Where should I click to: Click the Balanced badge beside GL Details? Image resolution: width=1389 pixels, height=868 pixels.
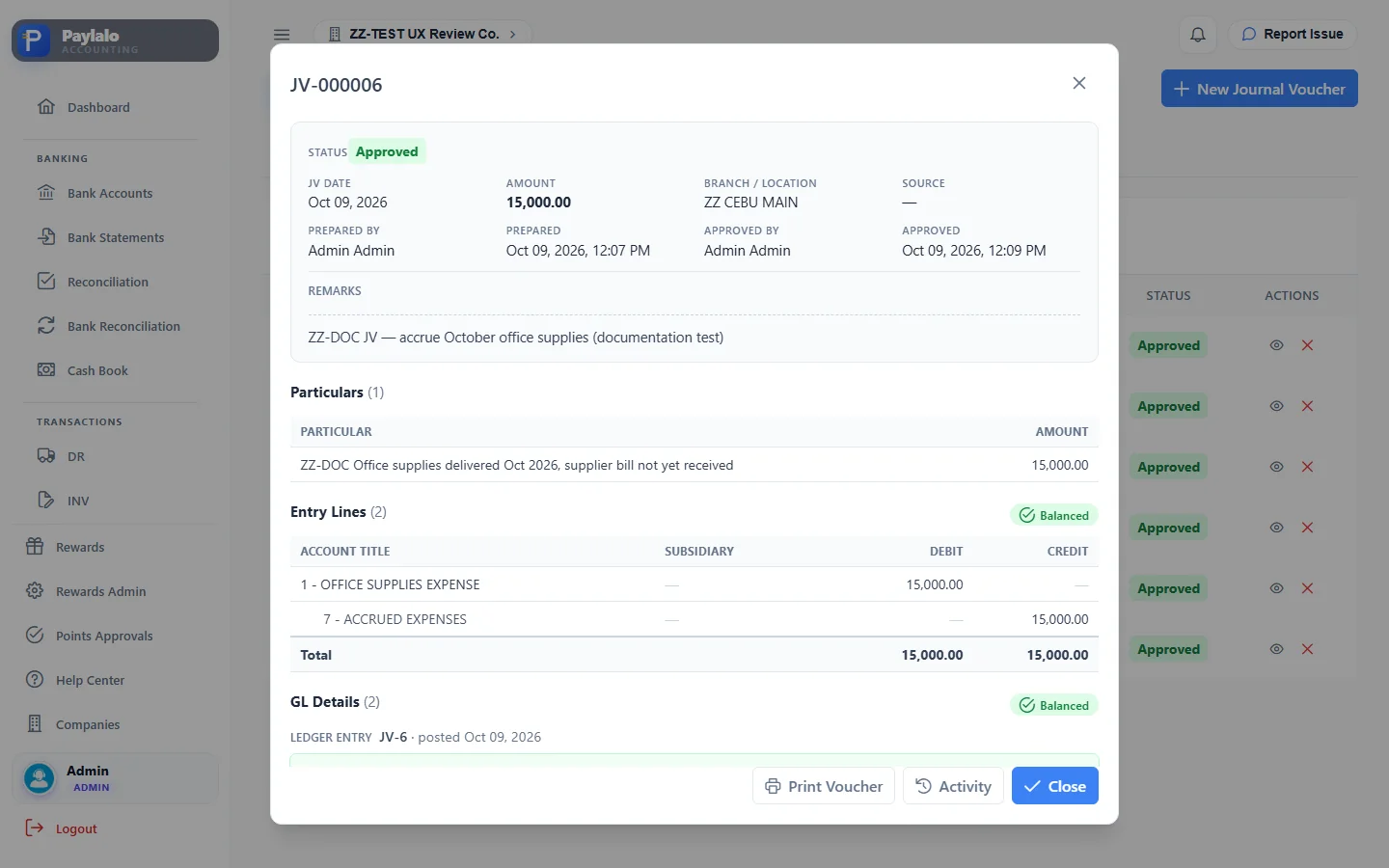tap(1054, 706)
